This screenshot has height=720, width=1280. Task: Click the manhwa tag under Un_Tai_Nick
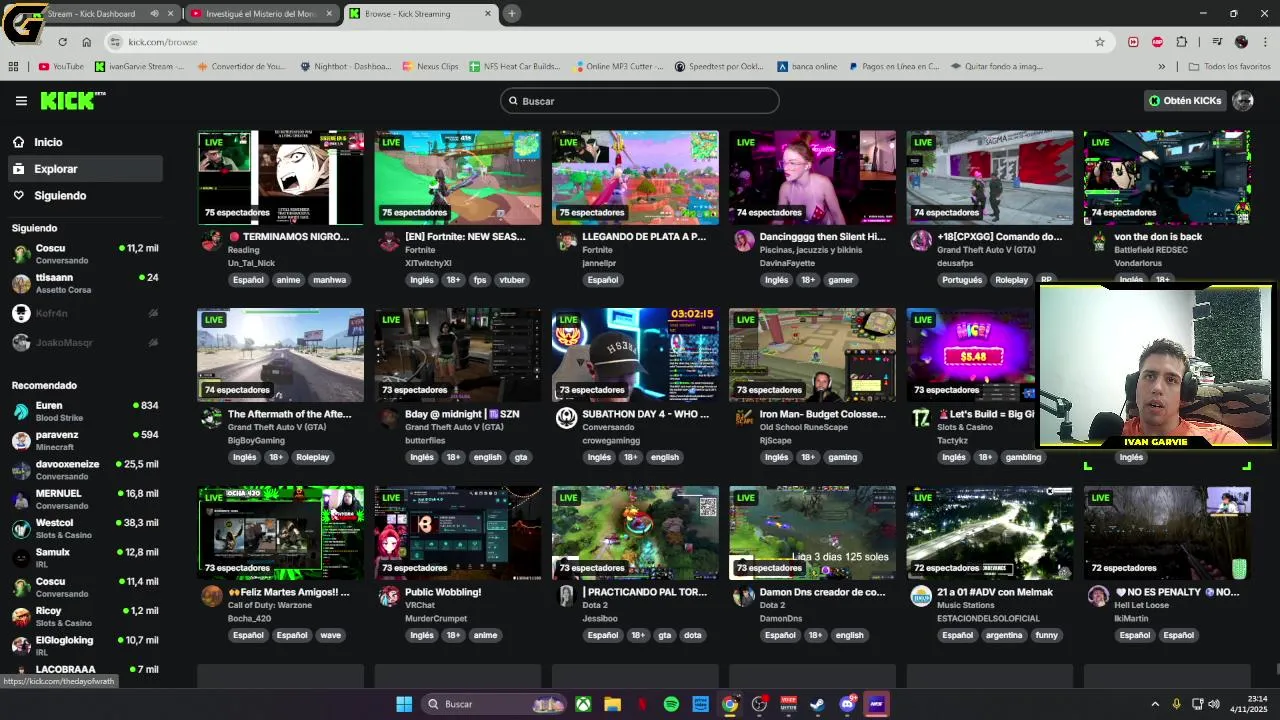329,280
